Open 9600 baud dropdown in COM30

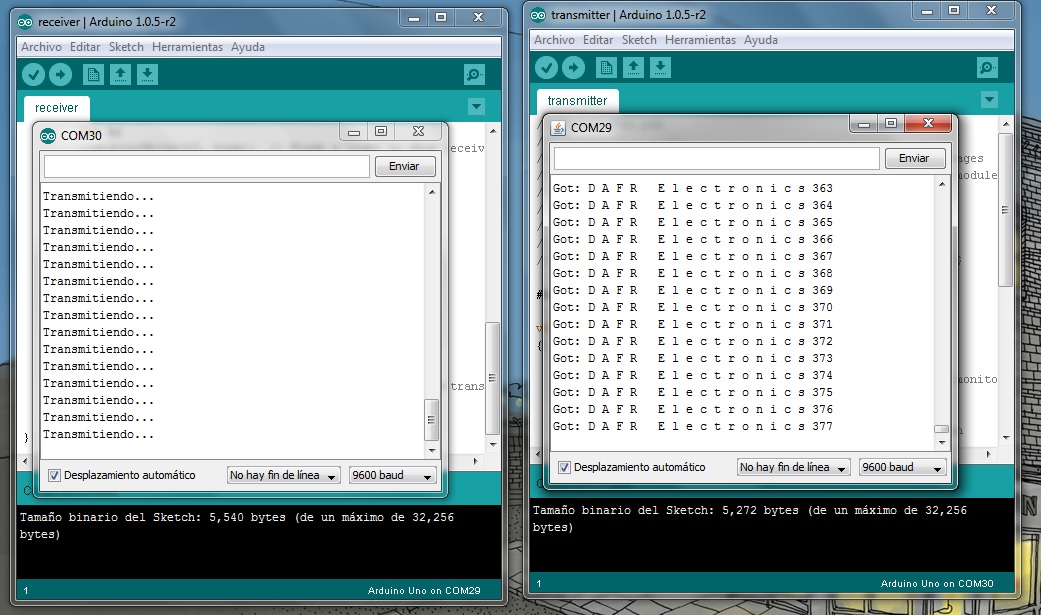tap(392, 475)
